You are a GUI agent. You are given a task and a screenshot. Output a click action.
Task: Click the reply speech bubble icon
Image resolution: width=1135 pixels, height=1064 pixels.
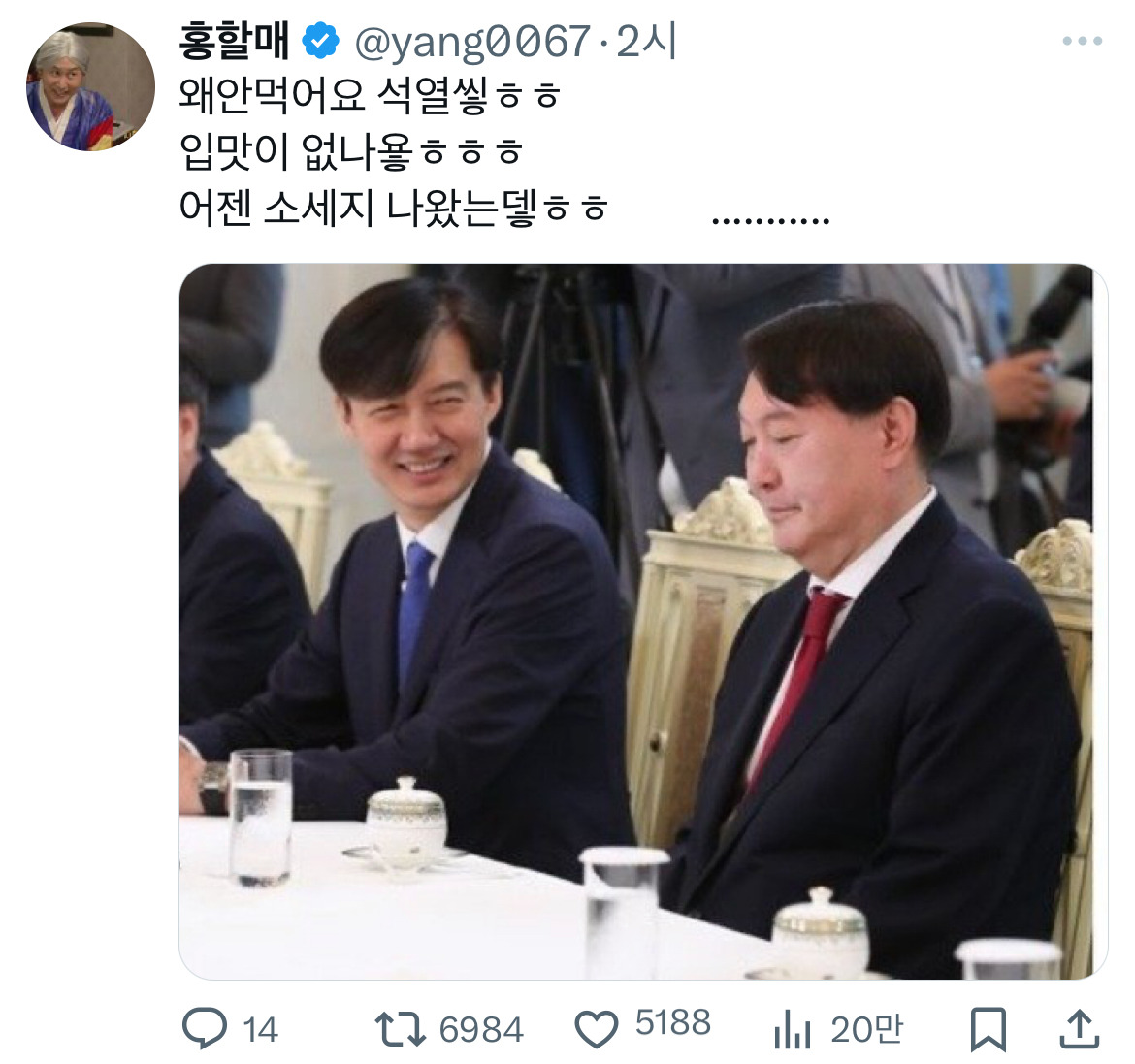(205, 1029)
